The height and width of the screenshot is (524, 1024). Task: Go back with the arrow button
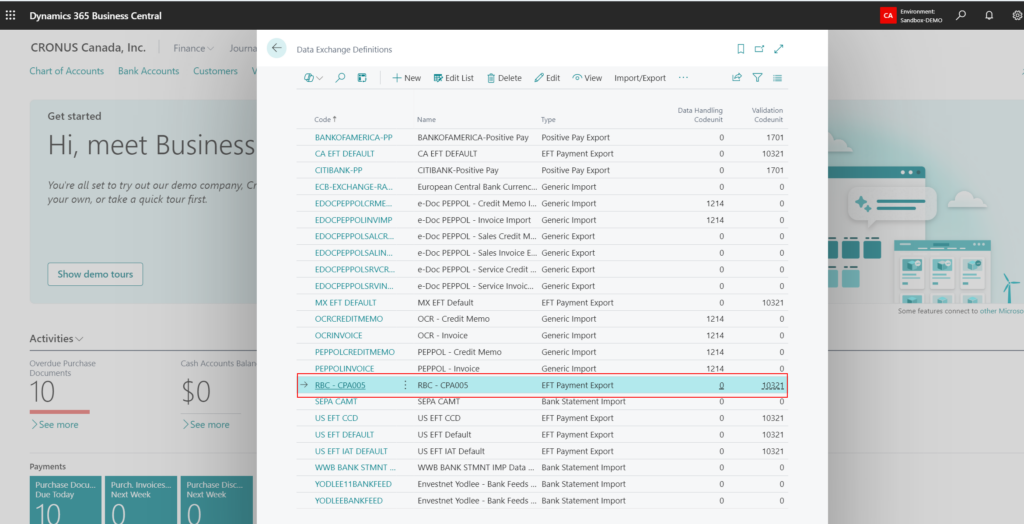(276, 48)
